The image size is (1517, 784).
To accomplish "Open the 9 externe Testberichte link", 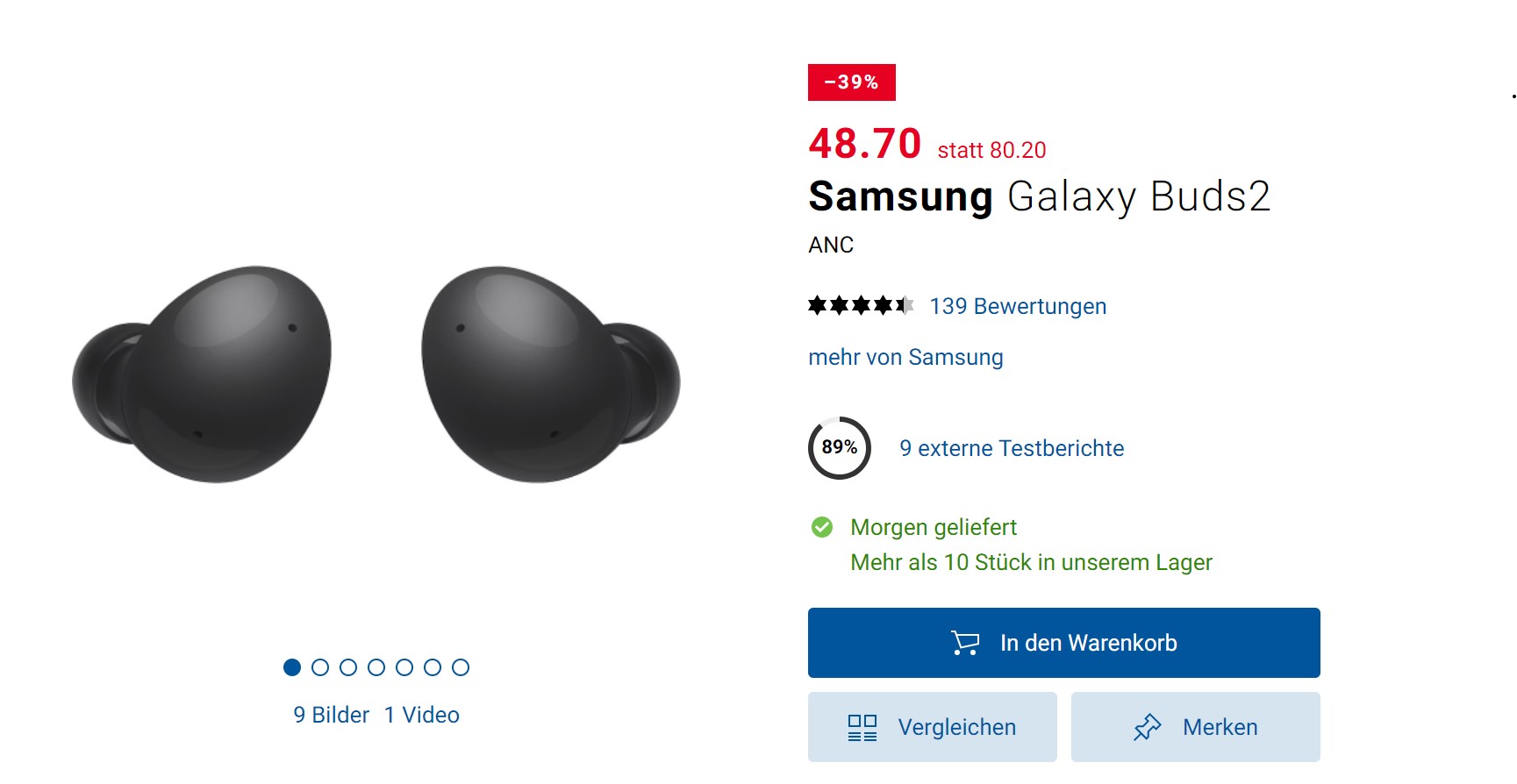I will point(1012,448).
